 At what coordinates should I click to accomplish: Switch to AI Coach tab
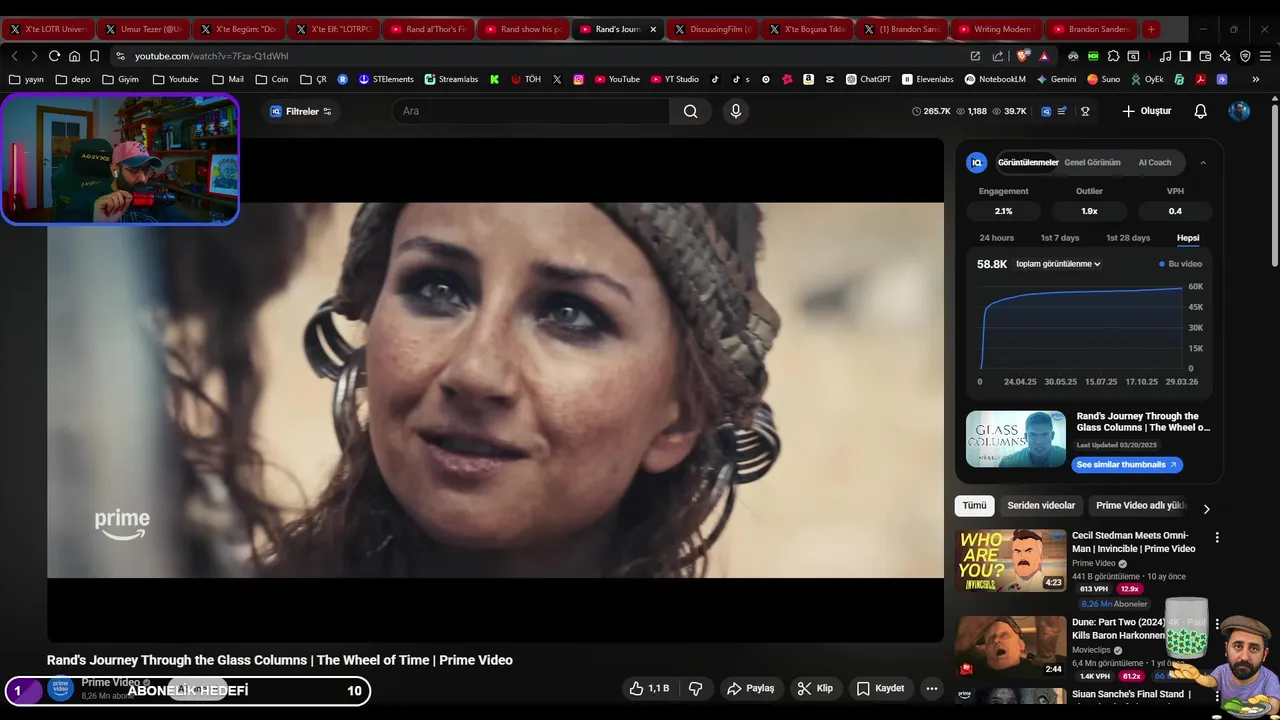1154,162
